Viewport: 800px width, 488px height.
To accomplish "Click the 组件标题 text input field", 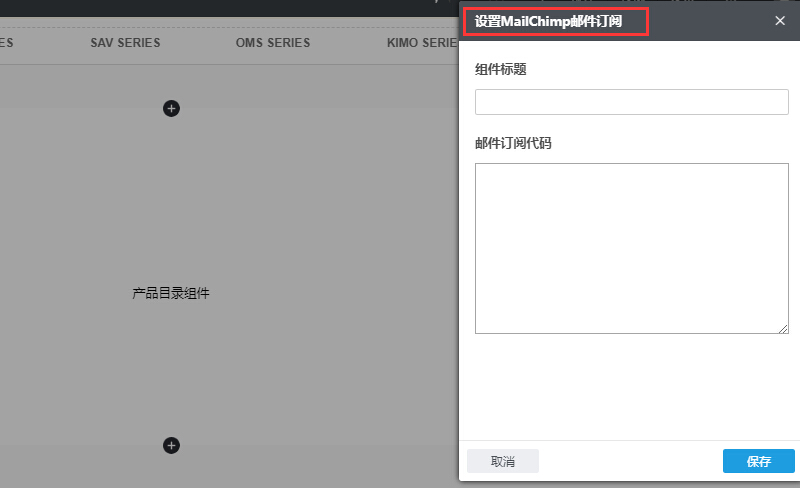I will [x=631, y=102].
